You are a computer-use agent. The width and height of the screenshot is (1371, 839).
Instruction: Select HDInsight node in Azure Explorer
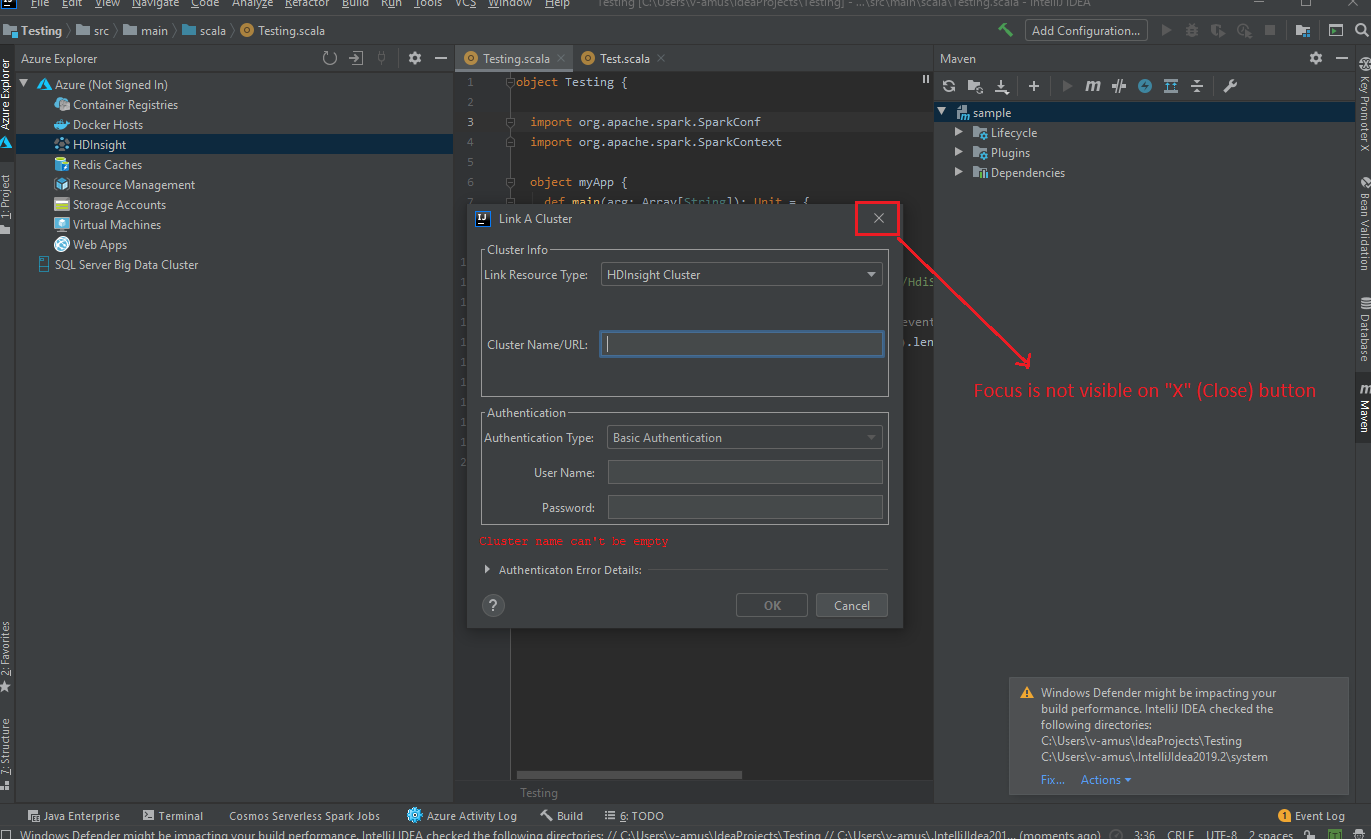tap(100, 145)
